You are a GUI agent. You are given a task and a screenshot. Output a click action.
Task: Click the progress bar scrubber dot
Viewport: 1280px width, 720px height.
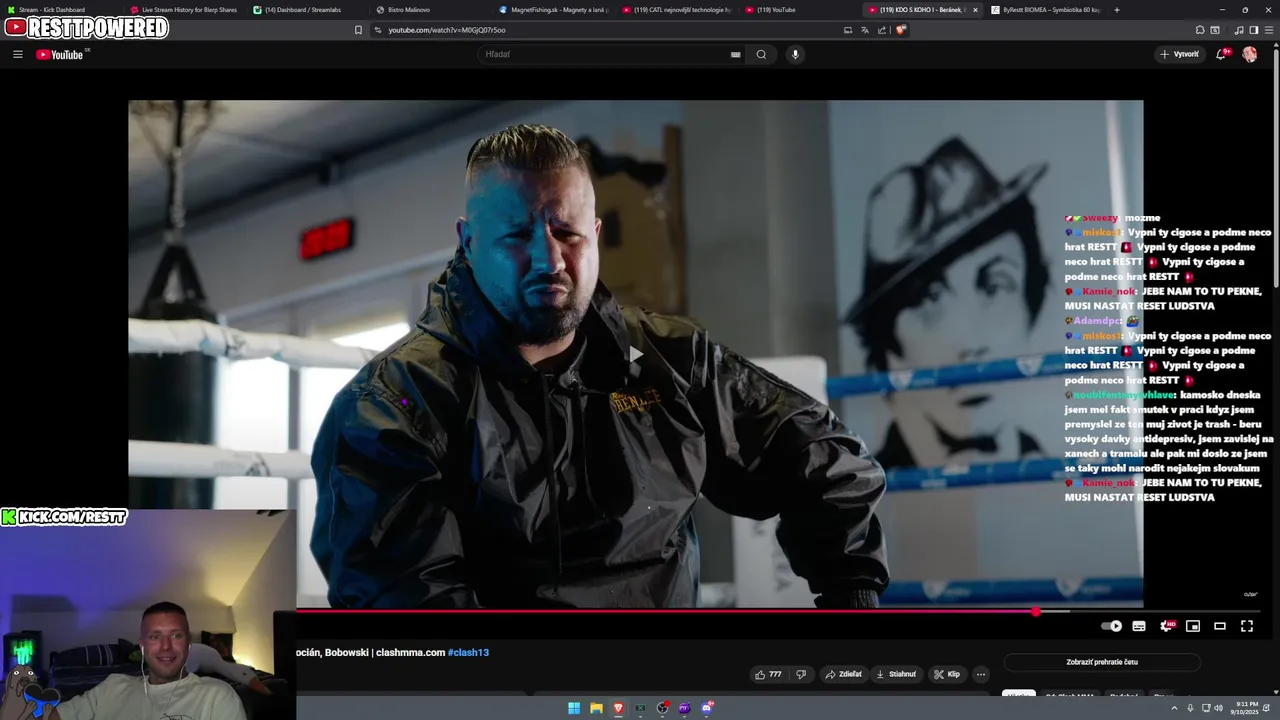point(1036,611)
